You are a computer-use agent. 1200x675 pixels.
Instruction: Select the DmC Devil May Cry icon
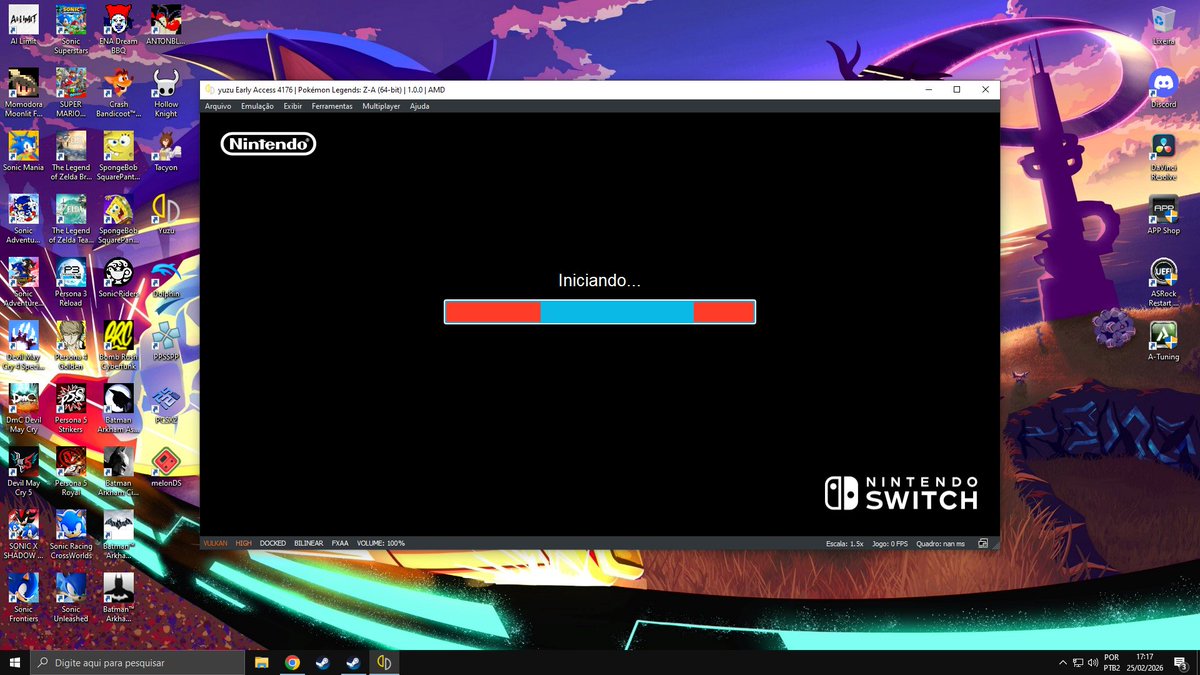coord(23,408)
